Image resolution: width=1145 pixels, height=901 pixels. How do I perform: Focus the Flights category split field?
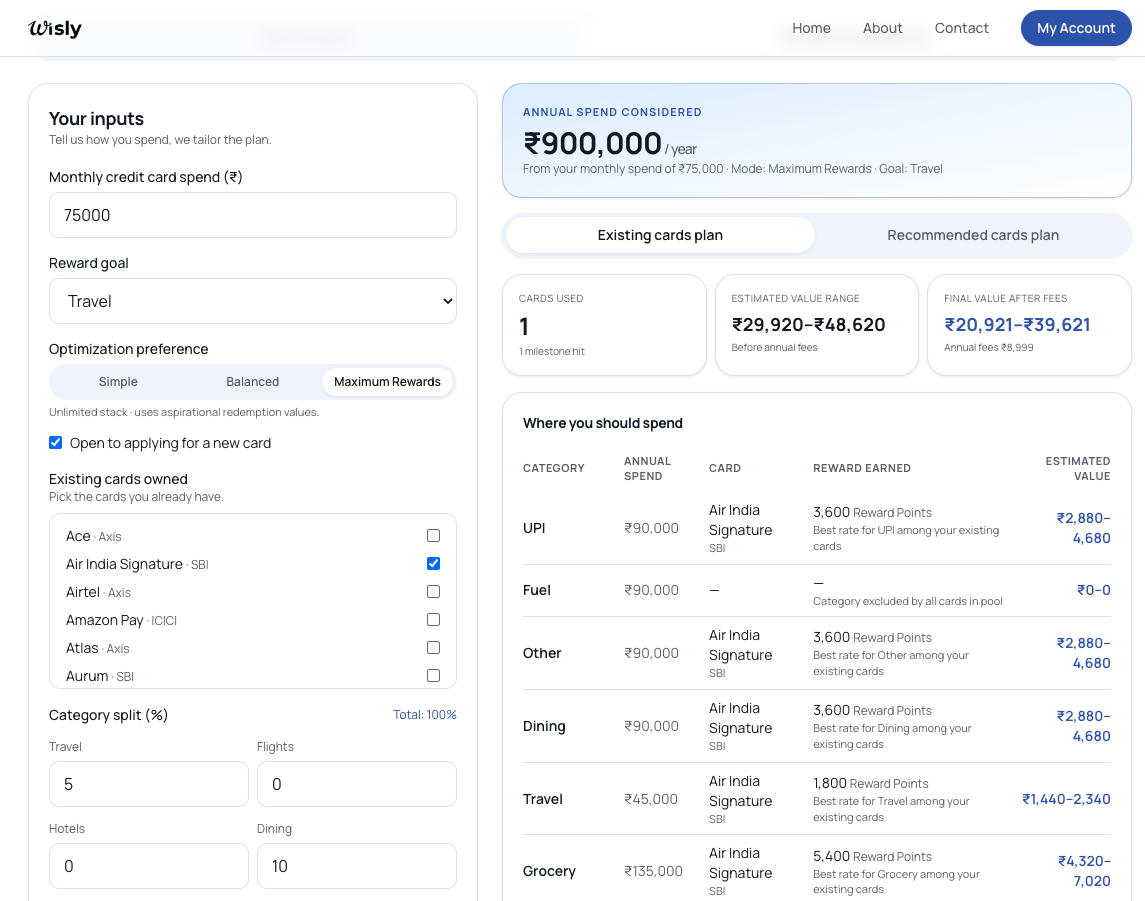coord(357,784)
